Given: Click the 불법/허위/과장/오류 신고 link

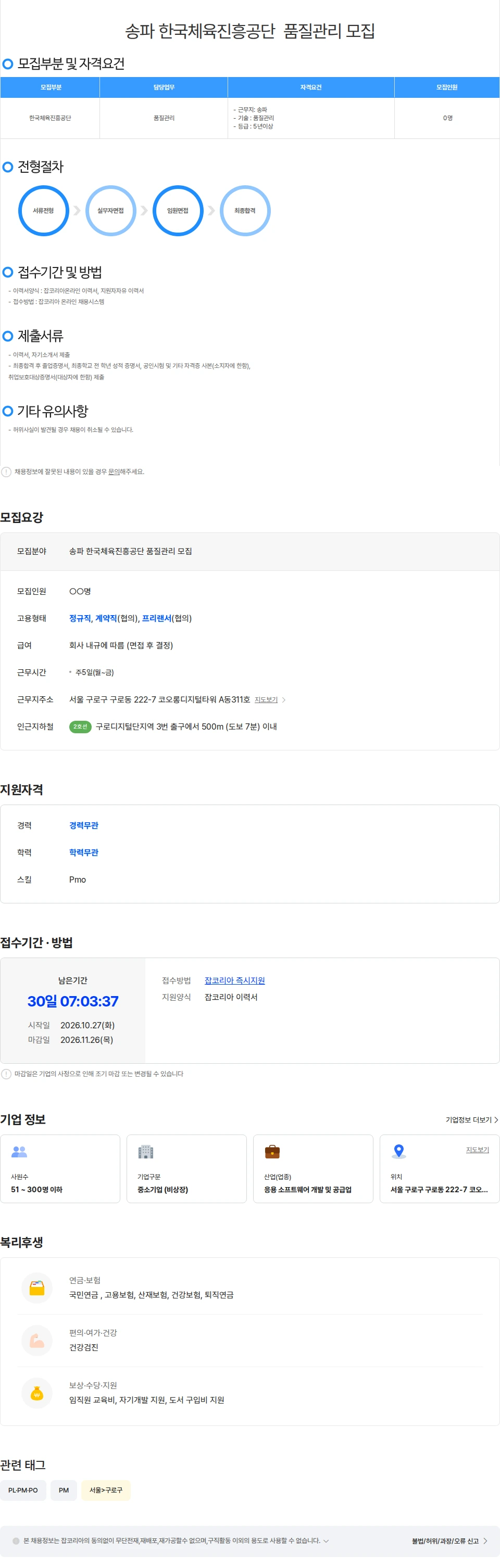Looking at the screenshot, I should [x=449, y=1540].
